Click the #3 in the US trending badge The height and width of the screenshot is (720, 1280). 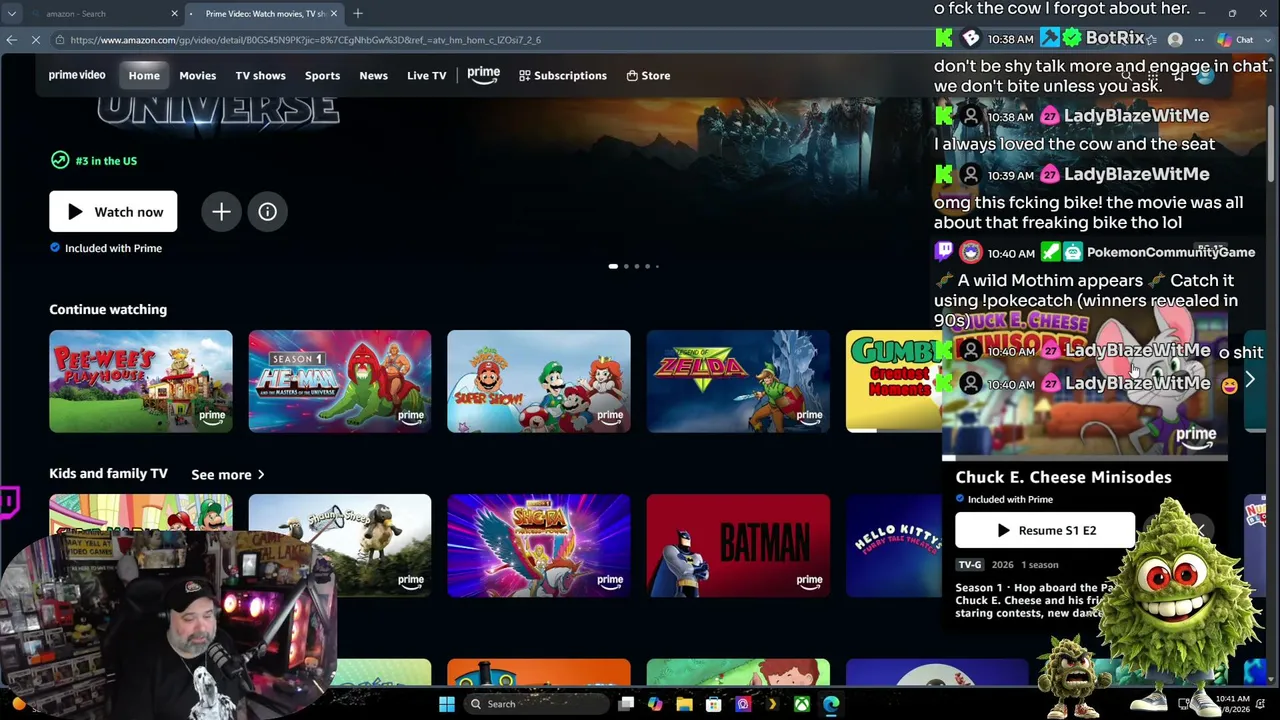coord(94,161)
